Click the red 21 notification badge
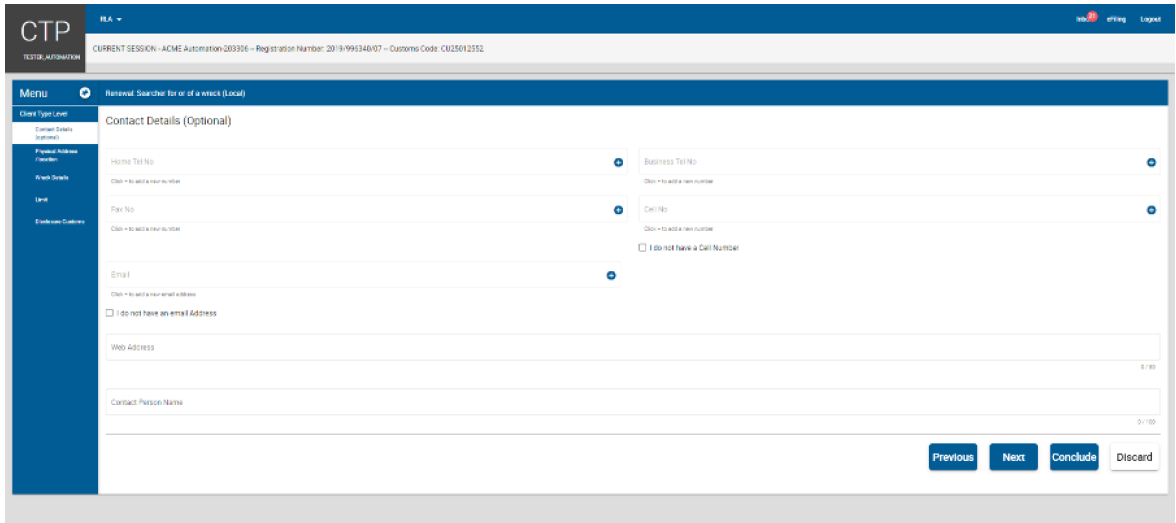The width and height of the screenshot is (1176, 523). click(1092, 17)
